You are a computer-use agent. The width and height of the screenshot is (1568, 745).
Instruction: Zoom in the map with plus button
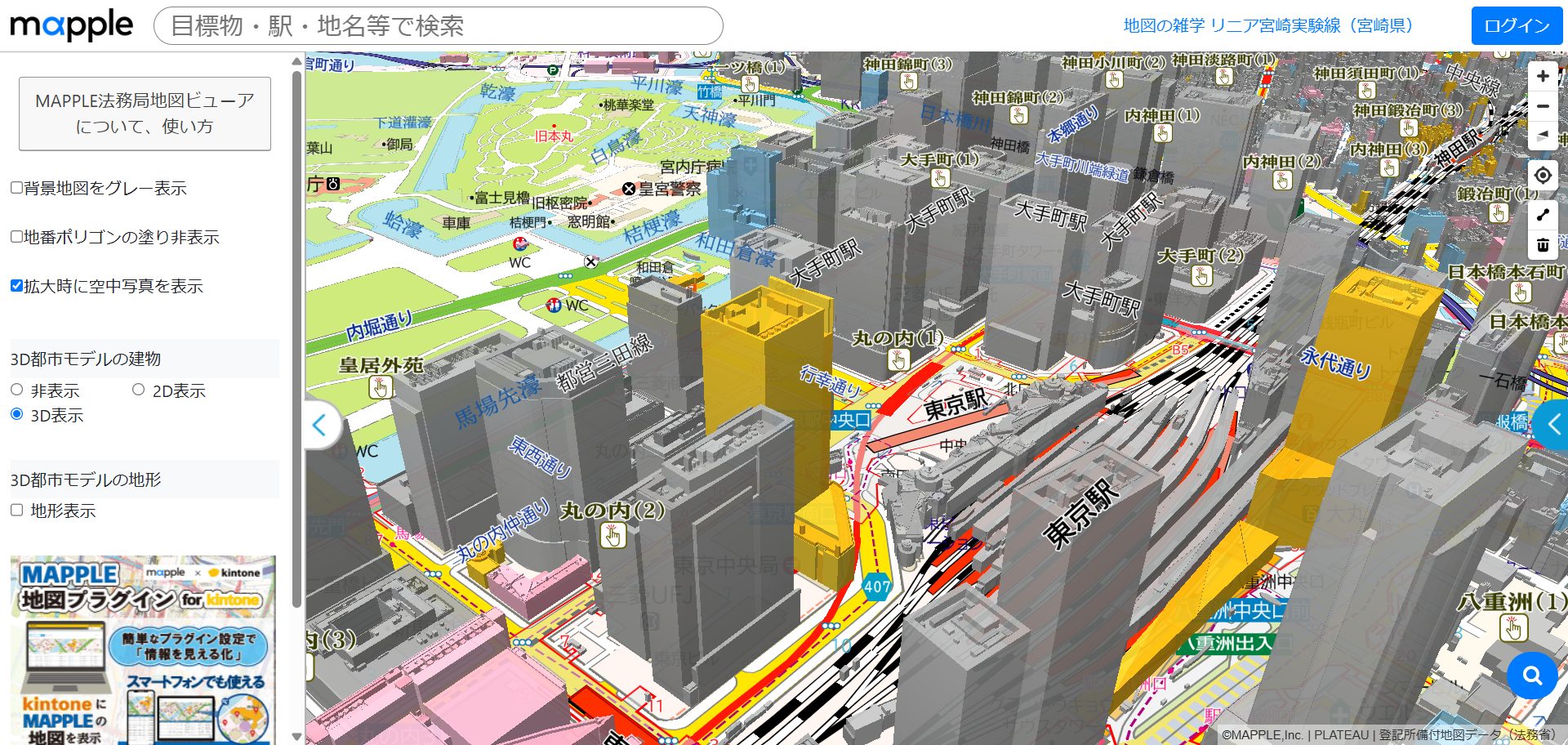click(x=1542, y=77)
